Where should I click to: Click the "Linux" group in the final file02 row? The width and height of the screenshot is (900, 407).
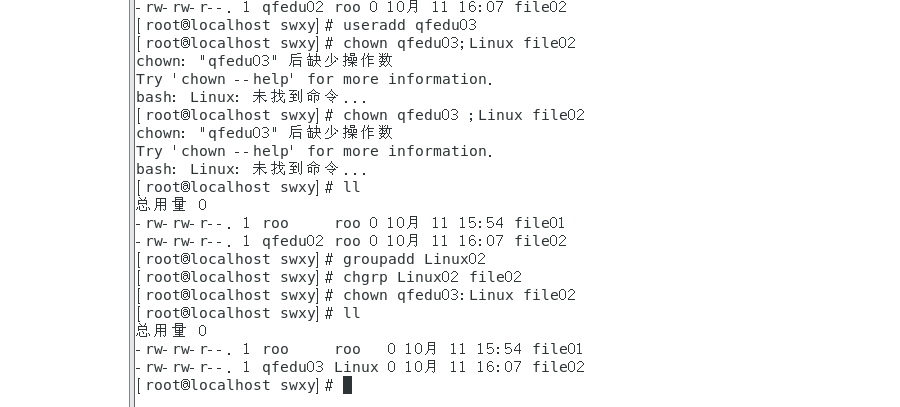pyautogui.click(x=356, y=367)
